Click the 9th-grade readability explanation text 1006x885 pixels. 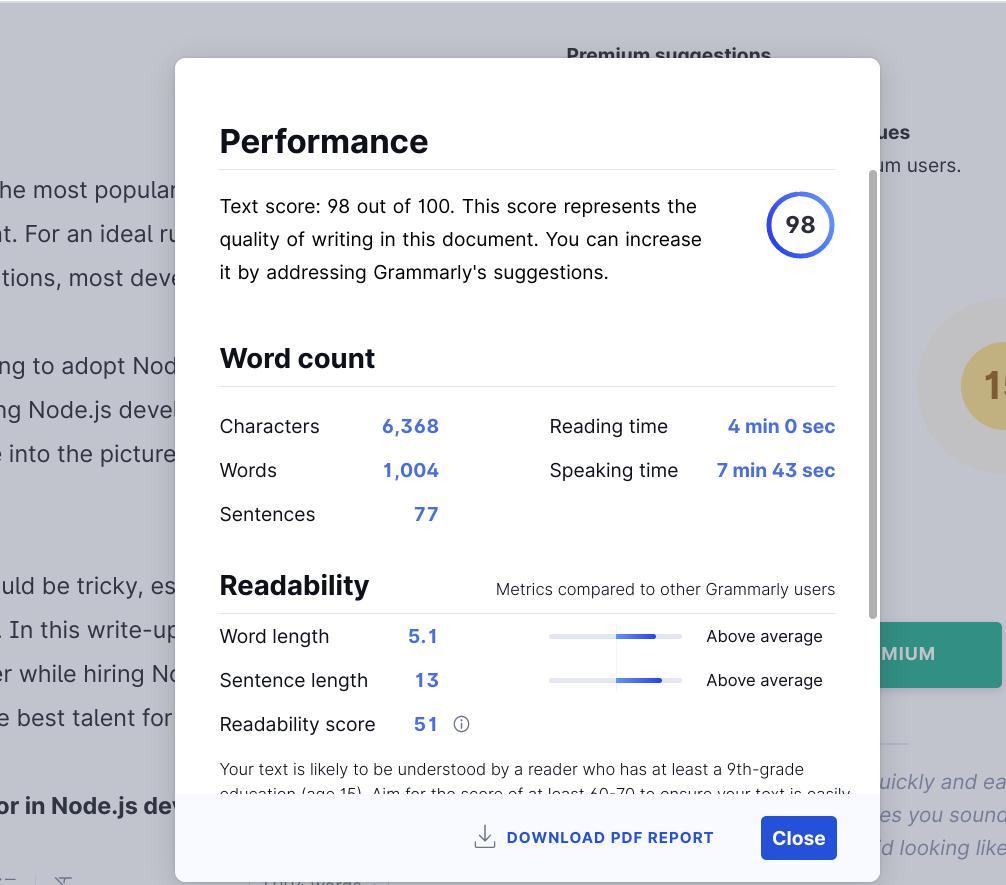point(534,778)
